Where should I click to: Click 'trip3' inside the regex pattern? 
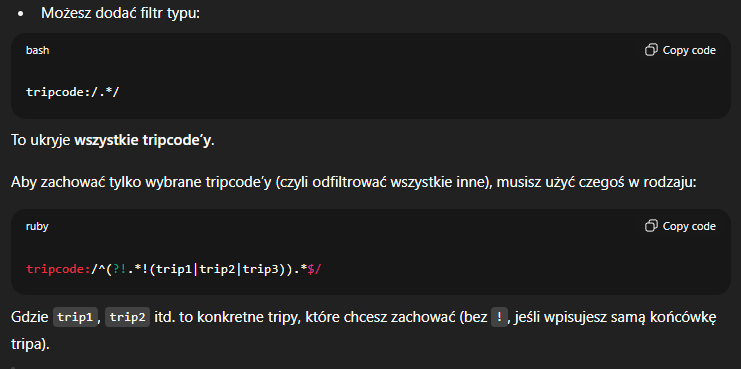tap(259, 269)
